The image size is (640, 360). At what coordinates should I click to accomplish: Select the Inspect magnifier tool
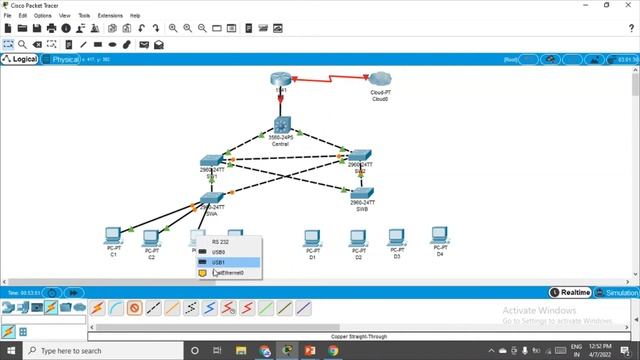(x=22, y=44)
